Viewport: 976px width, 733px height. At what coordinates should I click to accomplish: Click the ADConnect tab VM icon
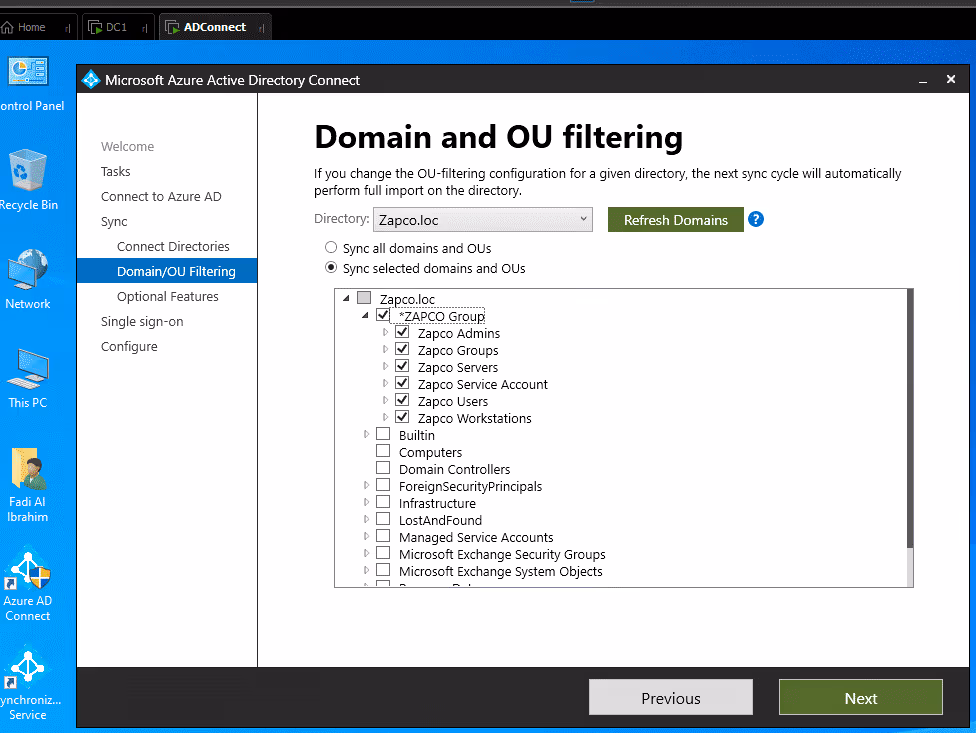coord(172,27)
